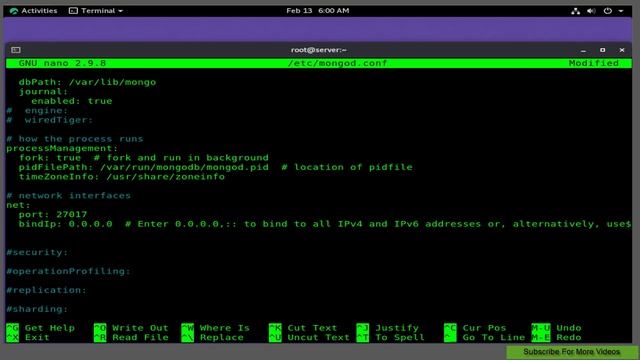Click the M-E Redo shortcut
640x360 pixels.
556,338
